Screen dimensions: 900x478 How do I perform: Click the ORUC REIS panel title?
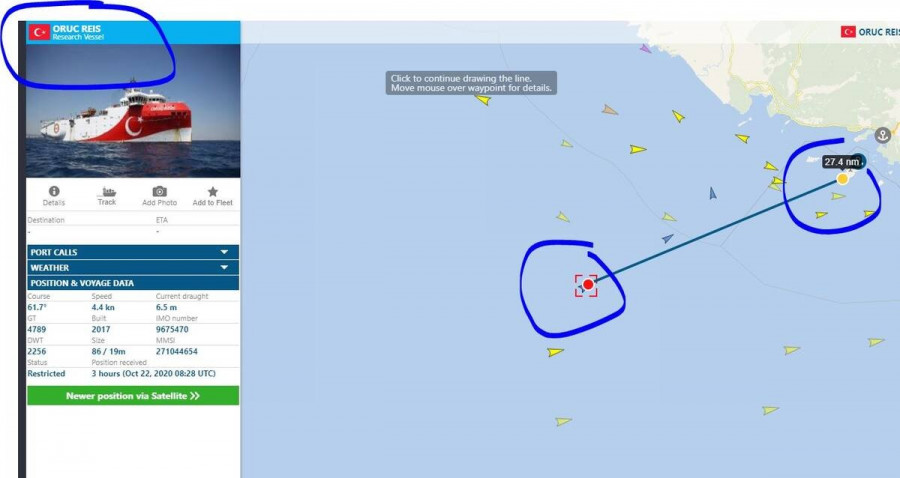click(x=77, y=28)
